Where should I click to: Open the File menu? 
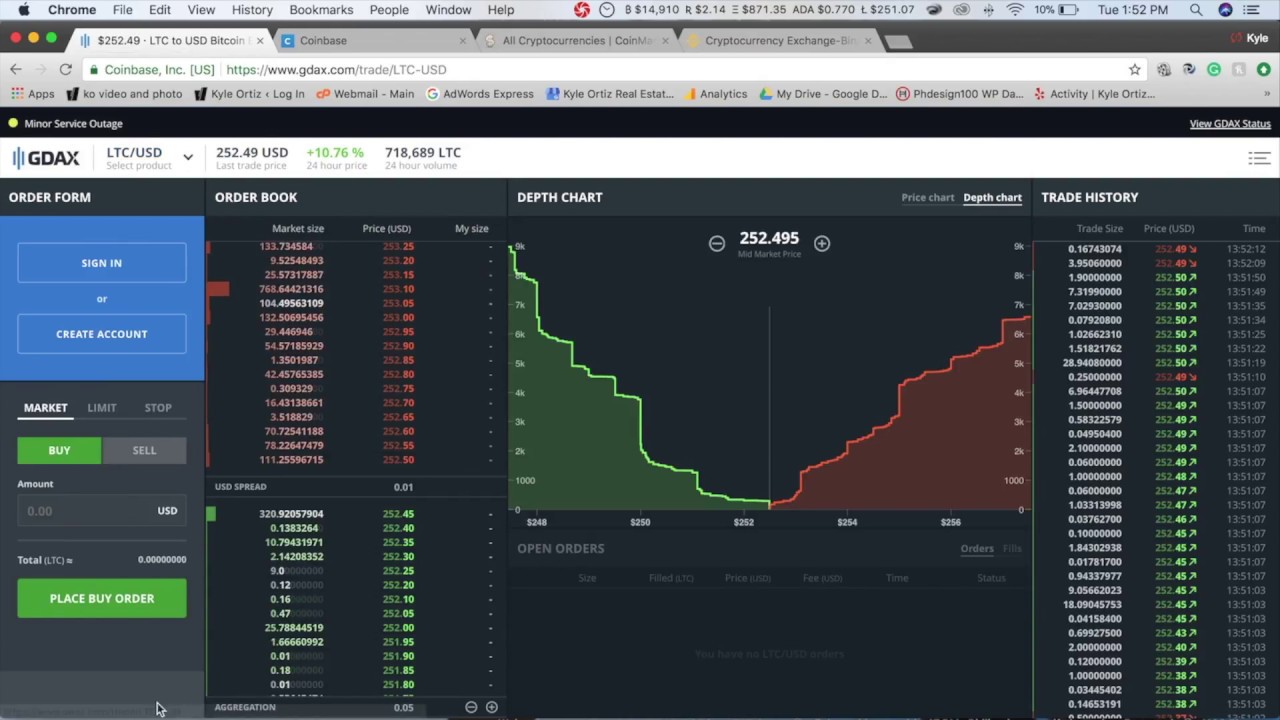(123, 10)
